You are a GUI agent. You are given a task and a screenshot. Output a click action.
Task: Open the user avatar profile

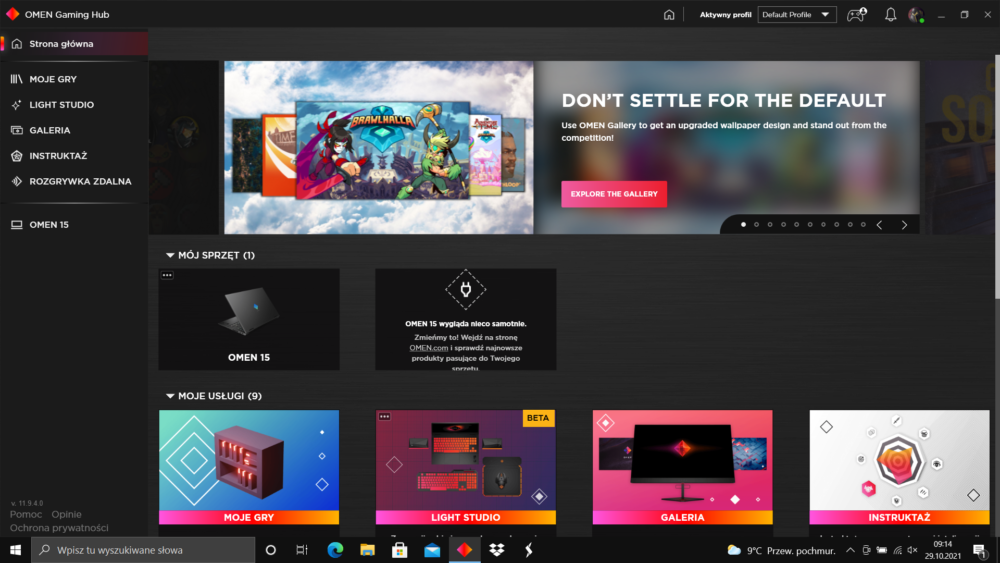tap(916, 15)
